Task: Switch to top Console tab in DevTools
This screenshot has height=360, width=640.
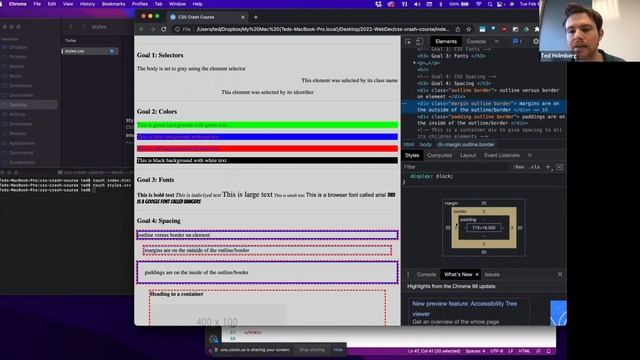Action: click(x=476, y=42)
